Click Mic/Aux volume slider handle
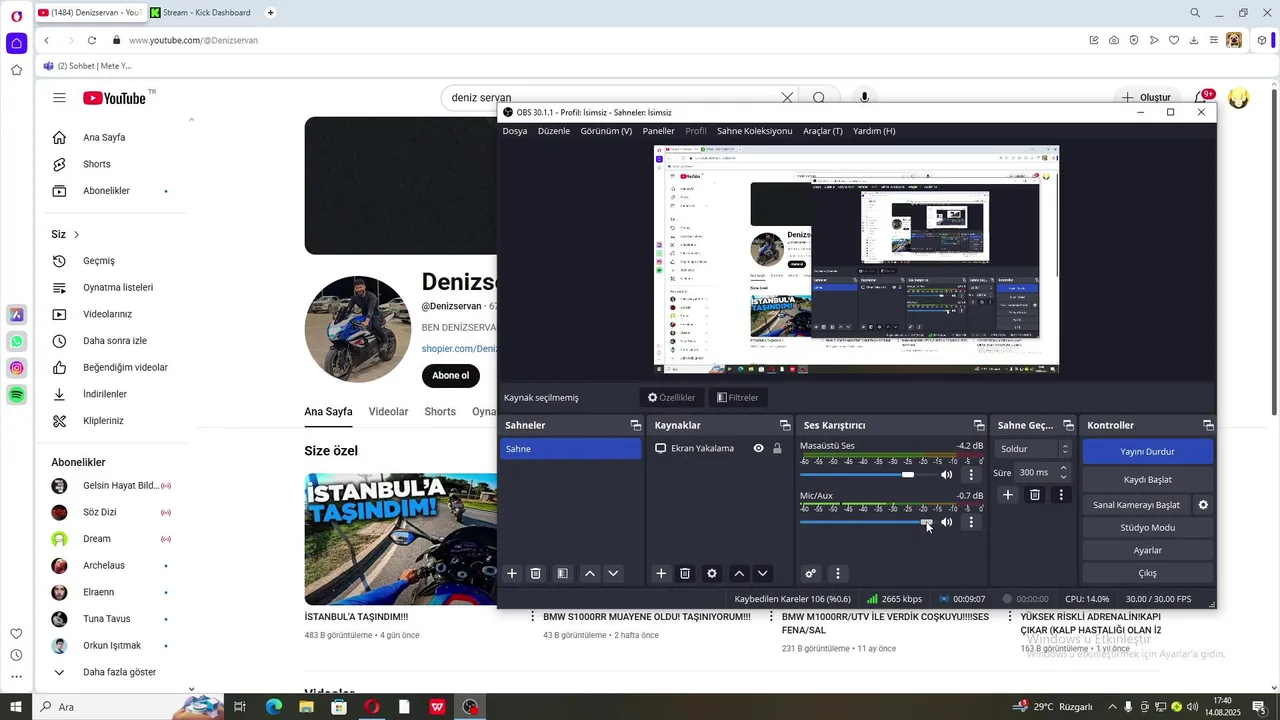This screenshot has height=720, width=1280. (927, 522)
